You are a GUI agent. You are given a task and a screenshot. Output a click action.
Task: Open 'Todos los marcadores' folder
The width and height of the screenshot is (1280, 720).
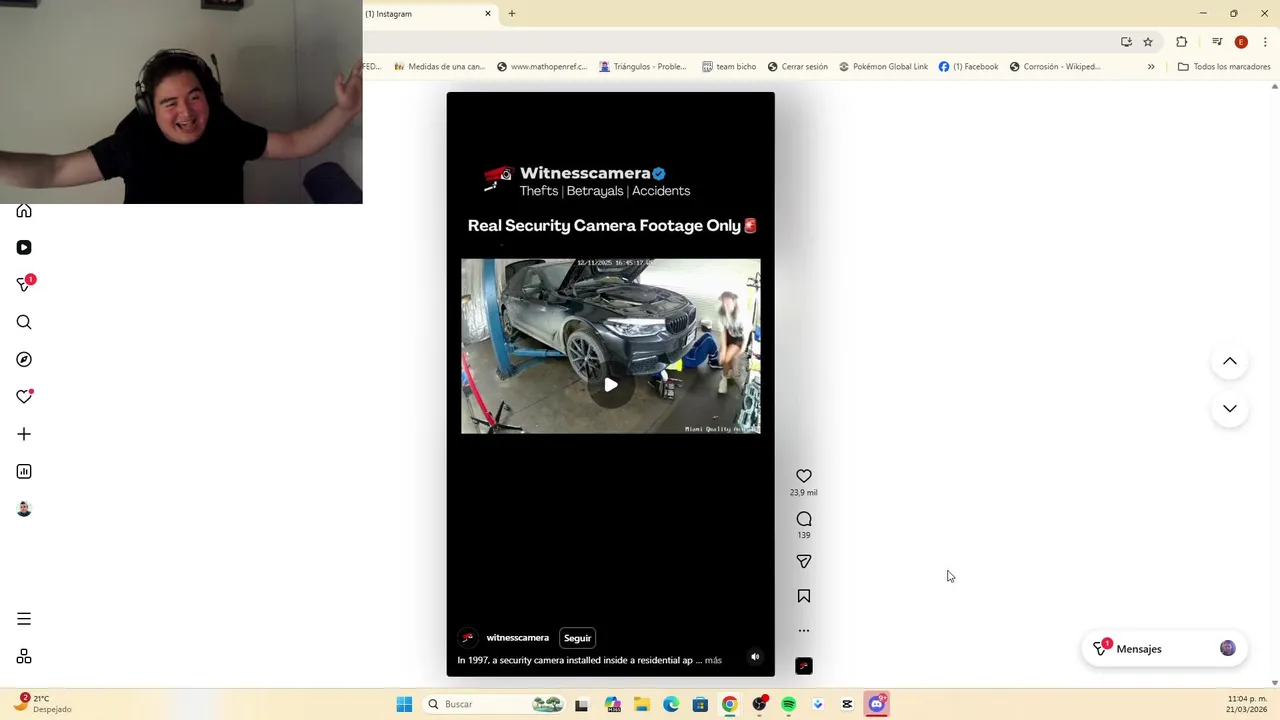point(1224,67)
